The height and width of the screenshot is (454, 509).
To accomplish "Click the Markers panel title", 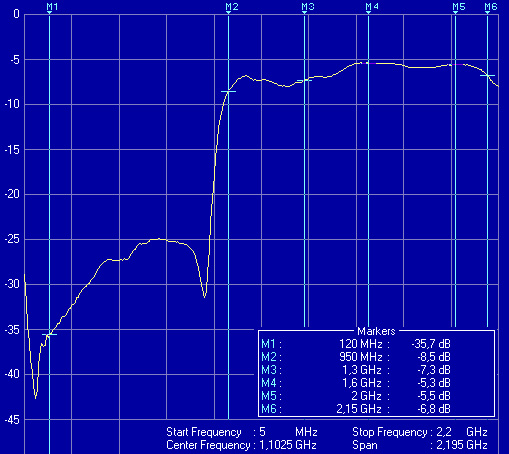I will click(x=376, y=331).
